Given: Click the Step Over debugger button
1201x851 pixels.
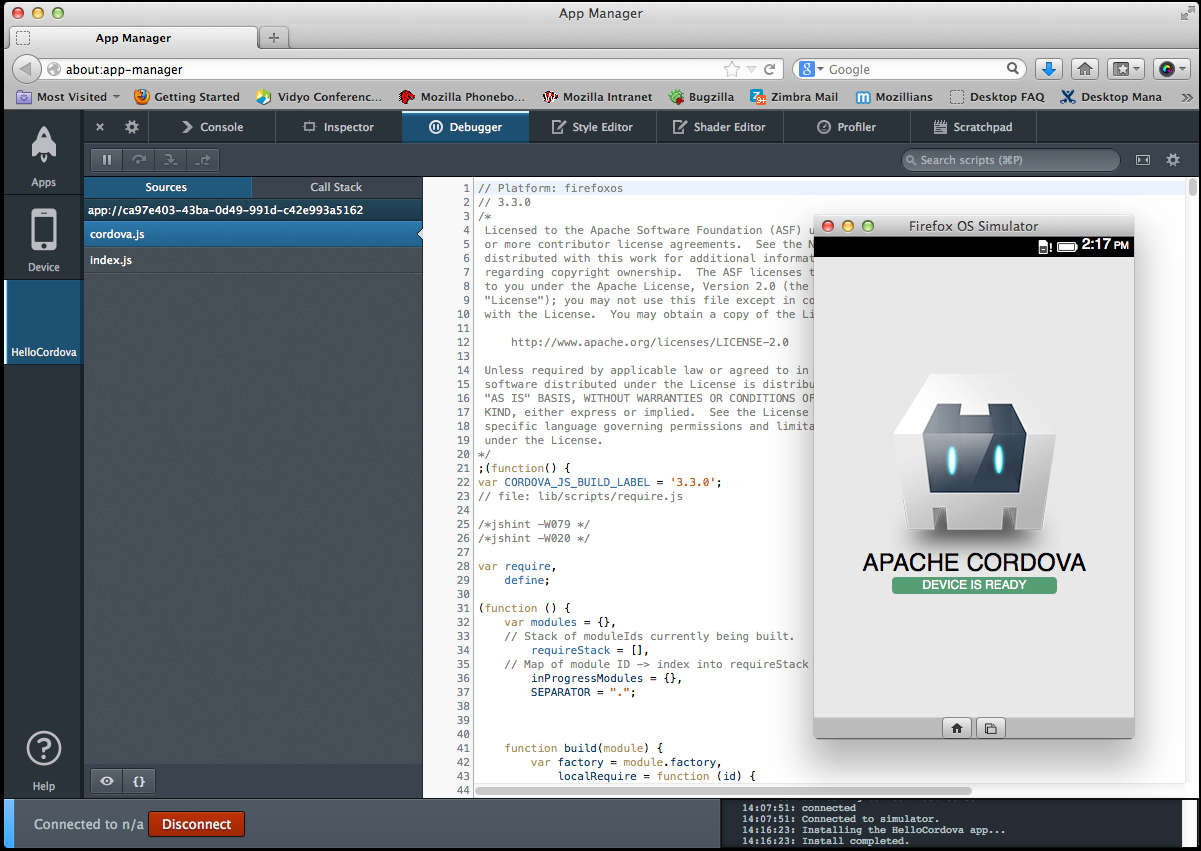Looking at the screenshot, I should (139, 160).
